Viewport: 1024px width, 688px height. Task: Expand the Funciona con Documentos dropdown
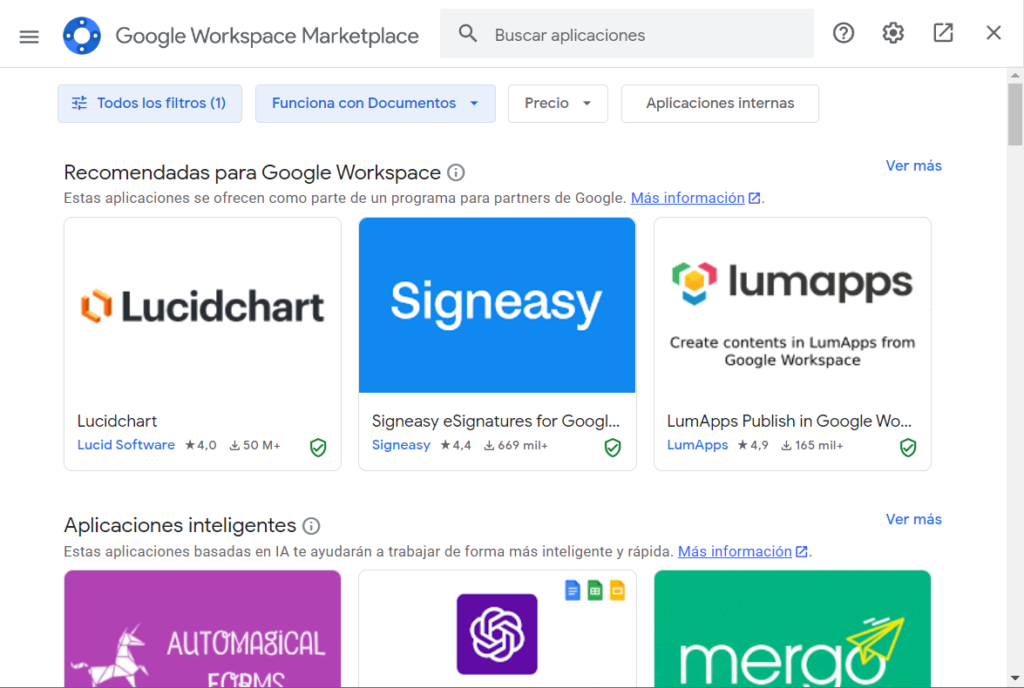(375, 103)
